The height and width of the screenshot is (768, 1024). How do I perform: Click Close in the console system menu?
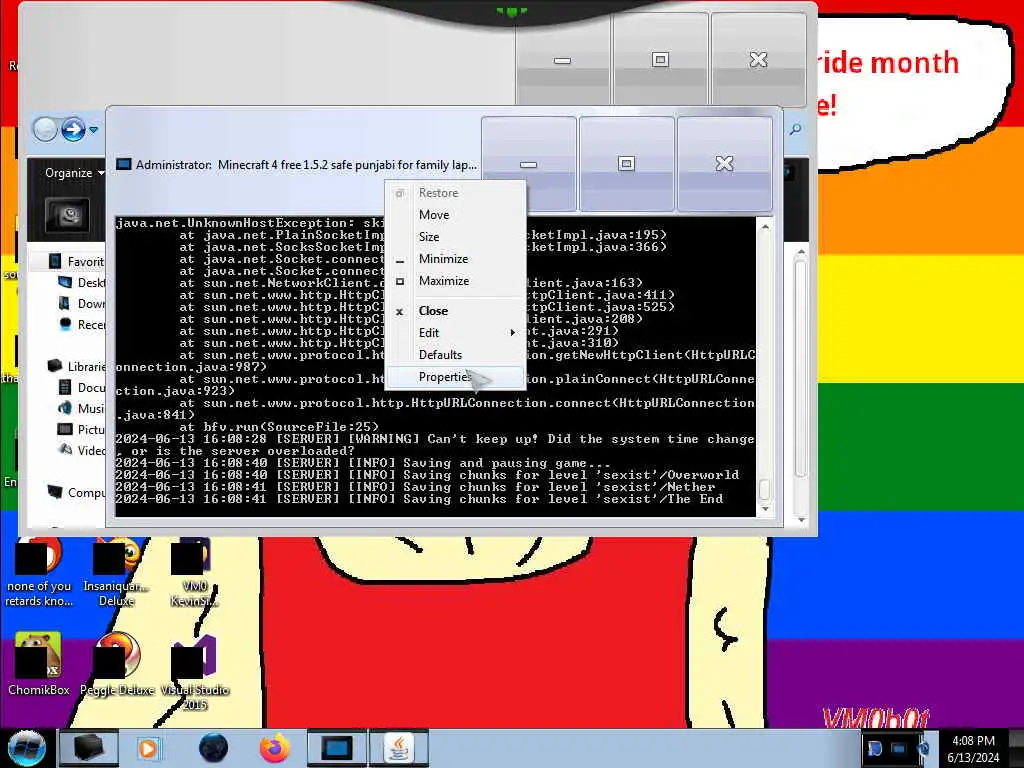pyautogui.click(x=455, y=311)
